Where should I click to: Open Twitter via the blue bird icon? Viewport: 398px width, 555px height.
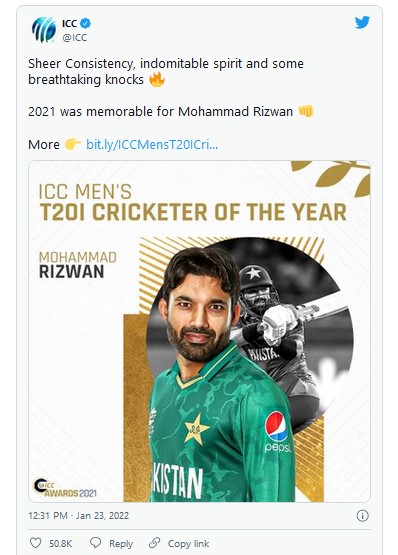click(362, 23)
